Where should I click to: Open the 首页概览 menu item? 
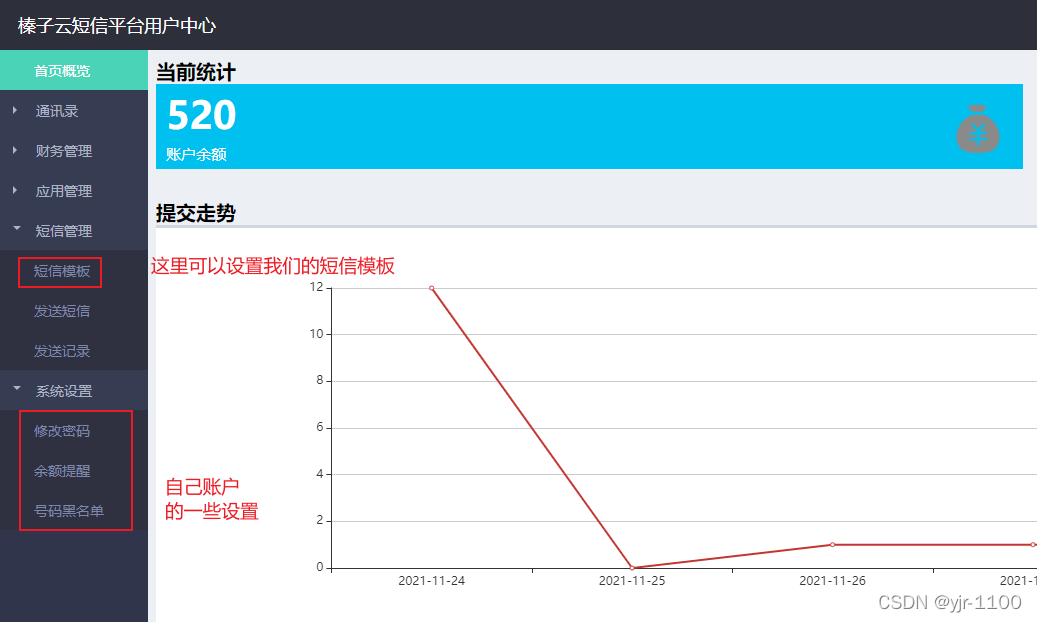point(73,70)
